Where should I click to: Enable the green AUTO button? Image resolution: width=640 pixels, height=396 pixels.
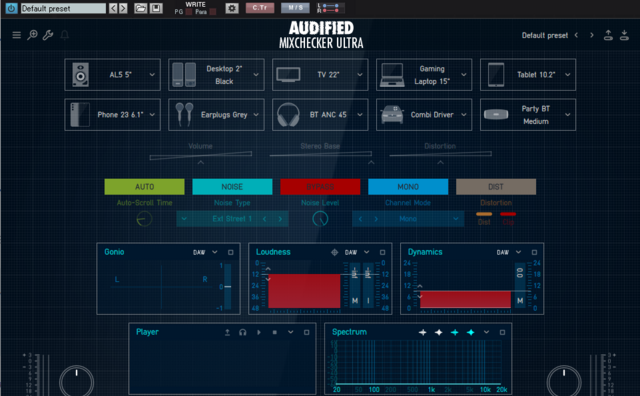[144, 187]
